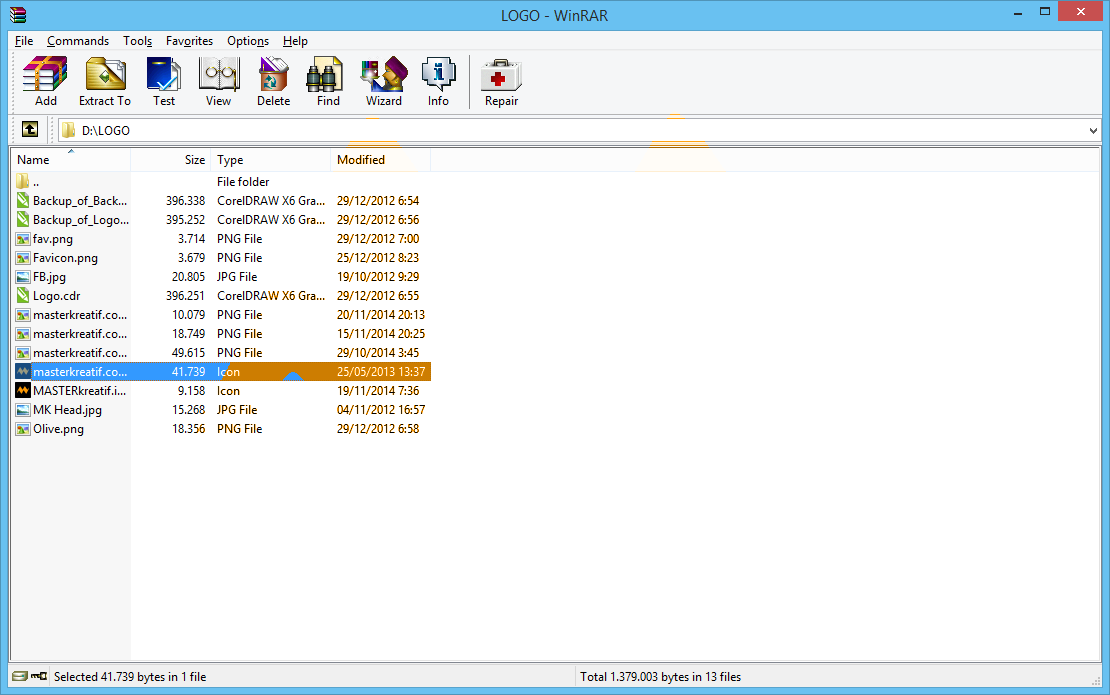Click the folder icon in address bar
1110x695 pixels.
click(x=69, y=130)
